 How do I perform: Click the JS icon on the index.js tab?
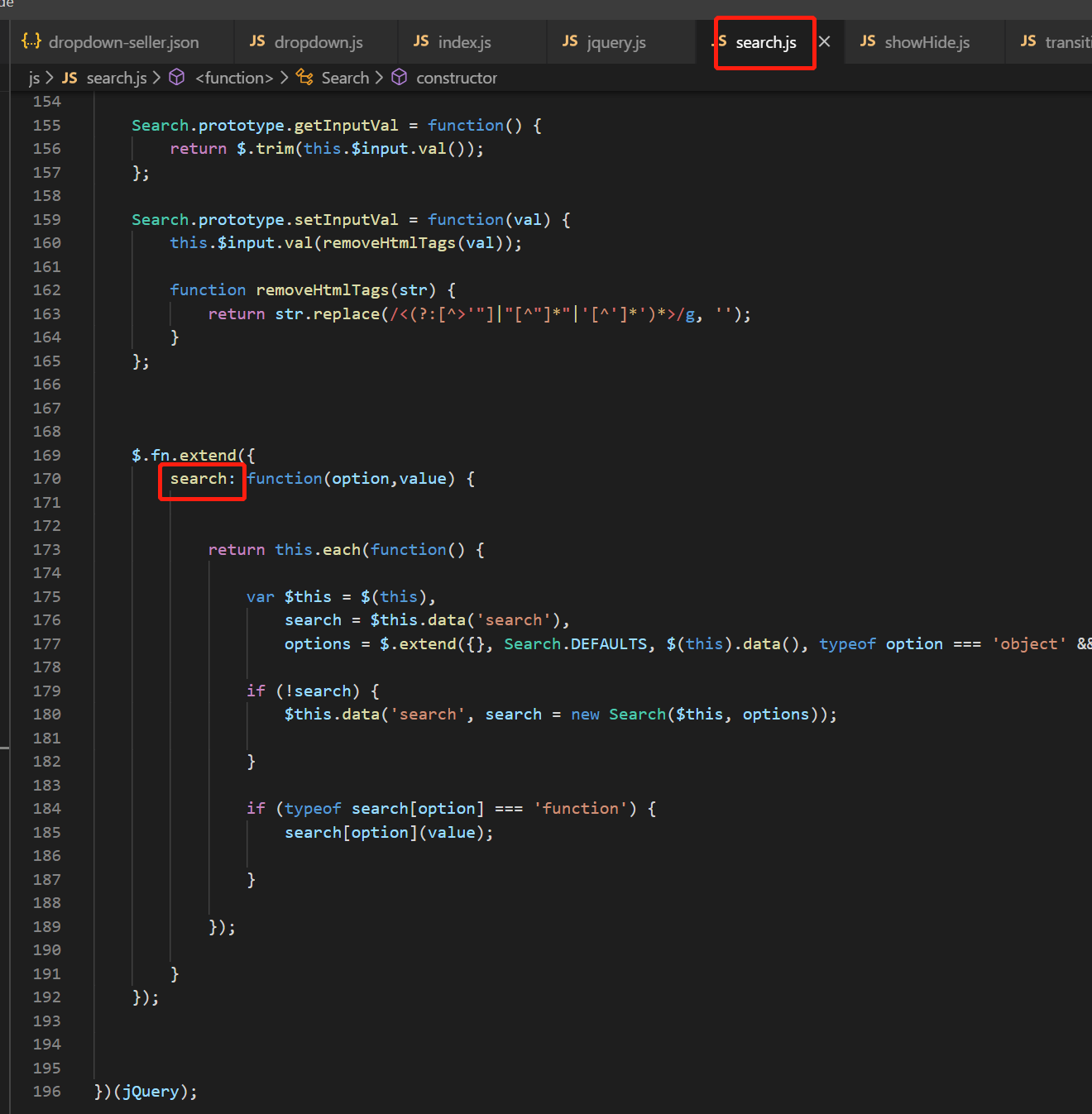[421, 41]
